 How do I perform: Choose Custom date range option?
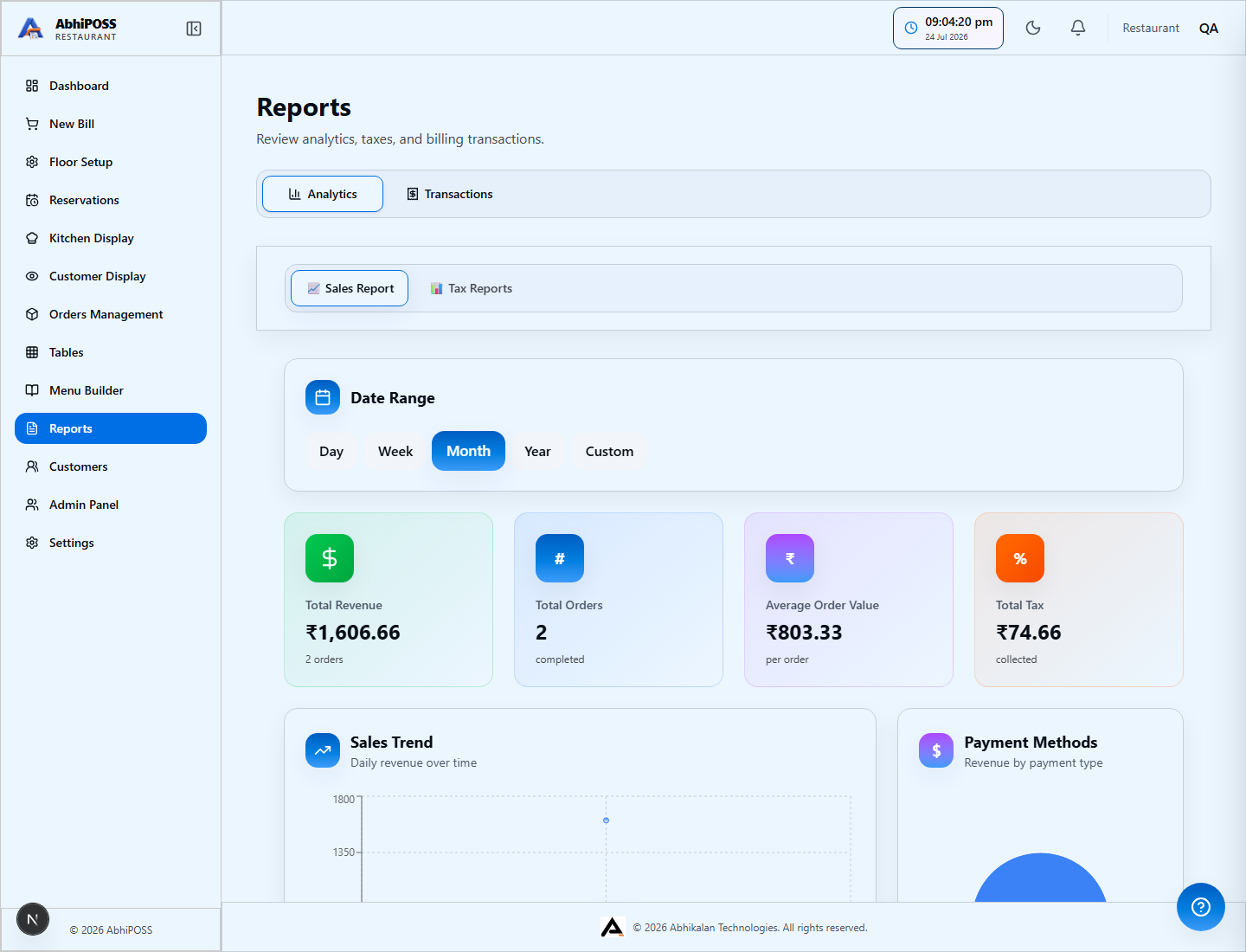(x=609, y=451)
